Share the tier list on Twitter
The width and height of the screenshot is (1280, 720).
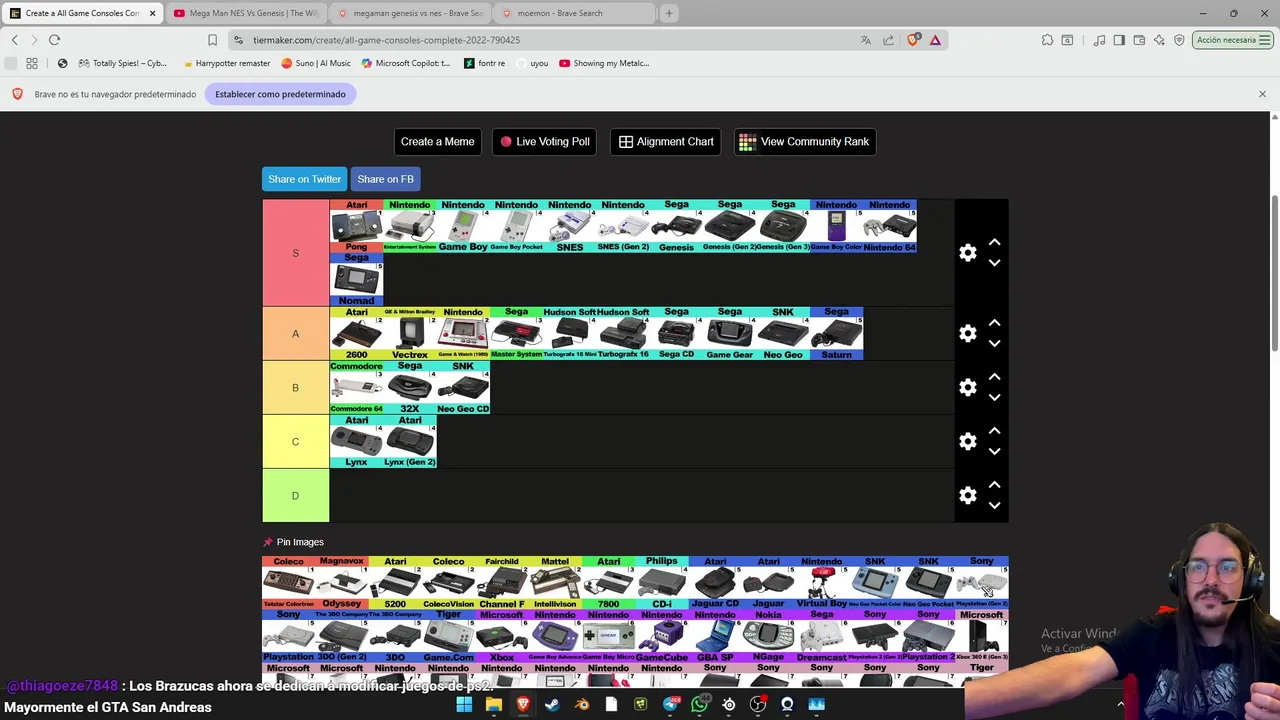[304, 179]
